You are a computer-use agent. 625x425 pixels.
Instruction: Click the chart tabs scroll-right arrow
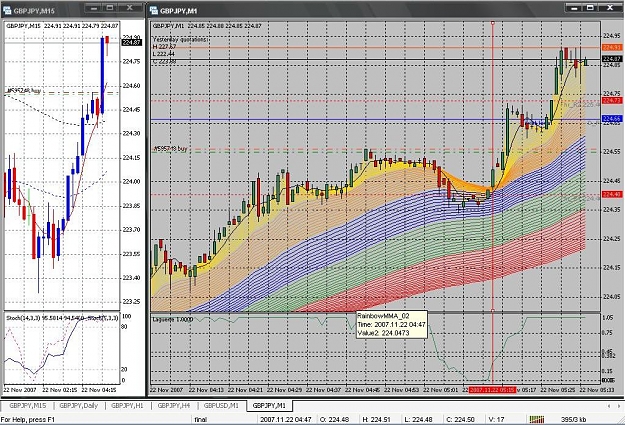click(x=620, y=406)
